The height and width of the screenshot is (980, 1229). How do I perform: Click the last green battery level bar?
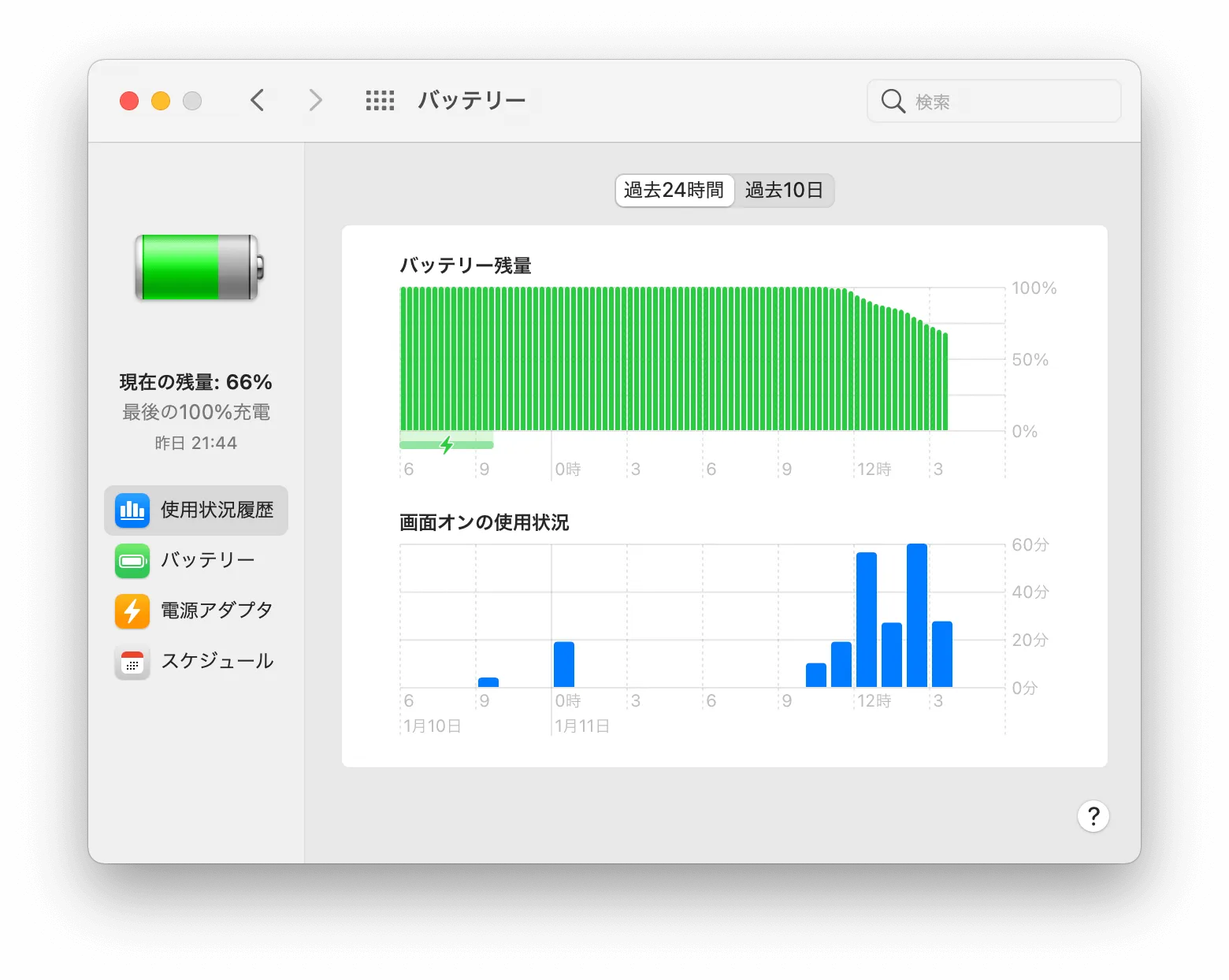pos(945,382)
